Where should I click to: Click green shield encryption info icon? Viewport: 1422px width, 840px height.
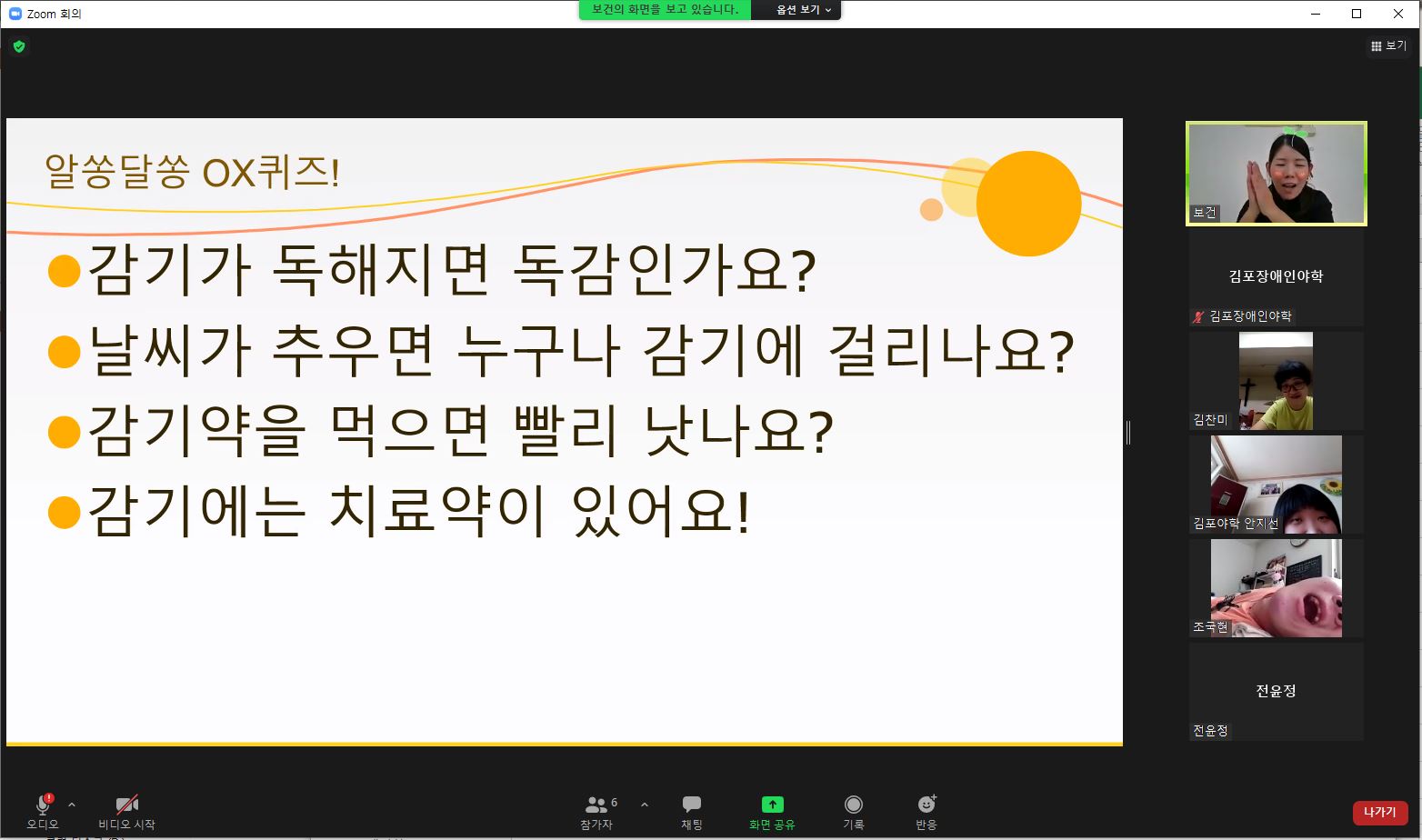pos(19,46)
